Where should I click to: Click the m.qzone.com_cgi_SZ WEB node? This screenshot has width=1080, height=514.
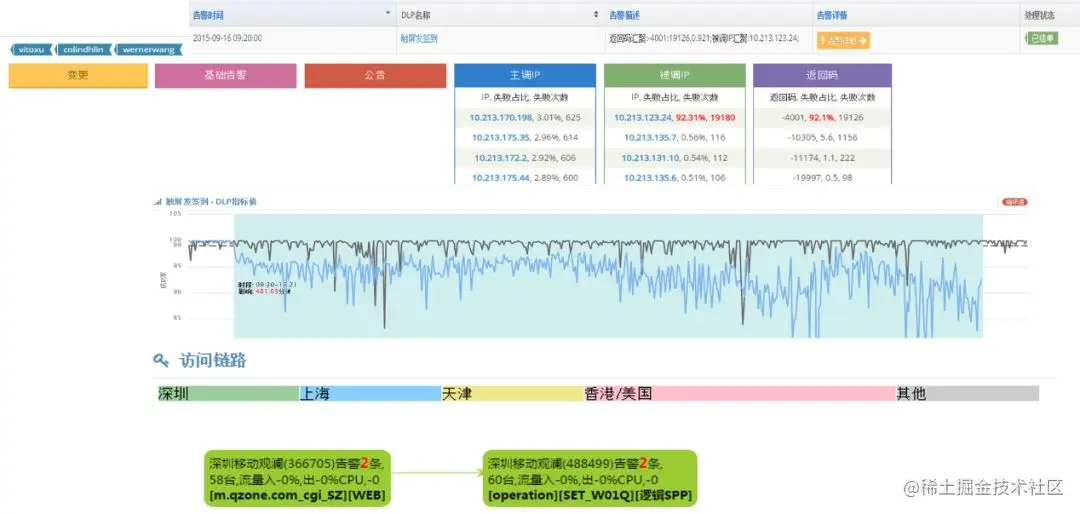(298, 478)
